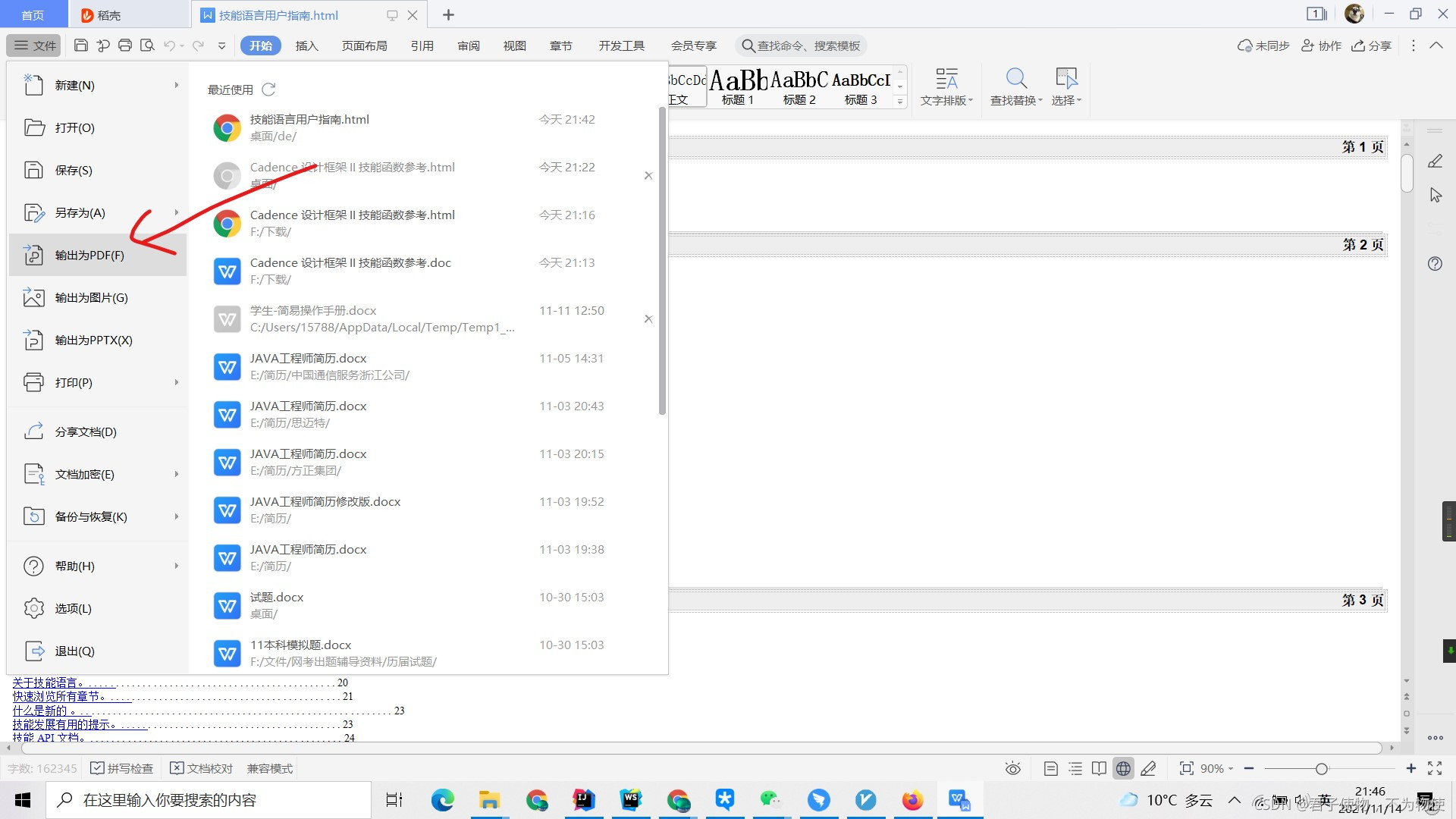
Task: Expand the Select tool dropdown
Action: (x=1078, y=101)
